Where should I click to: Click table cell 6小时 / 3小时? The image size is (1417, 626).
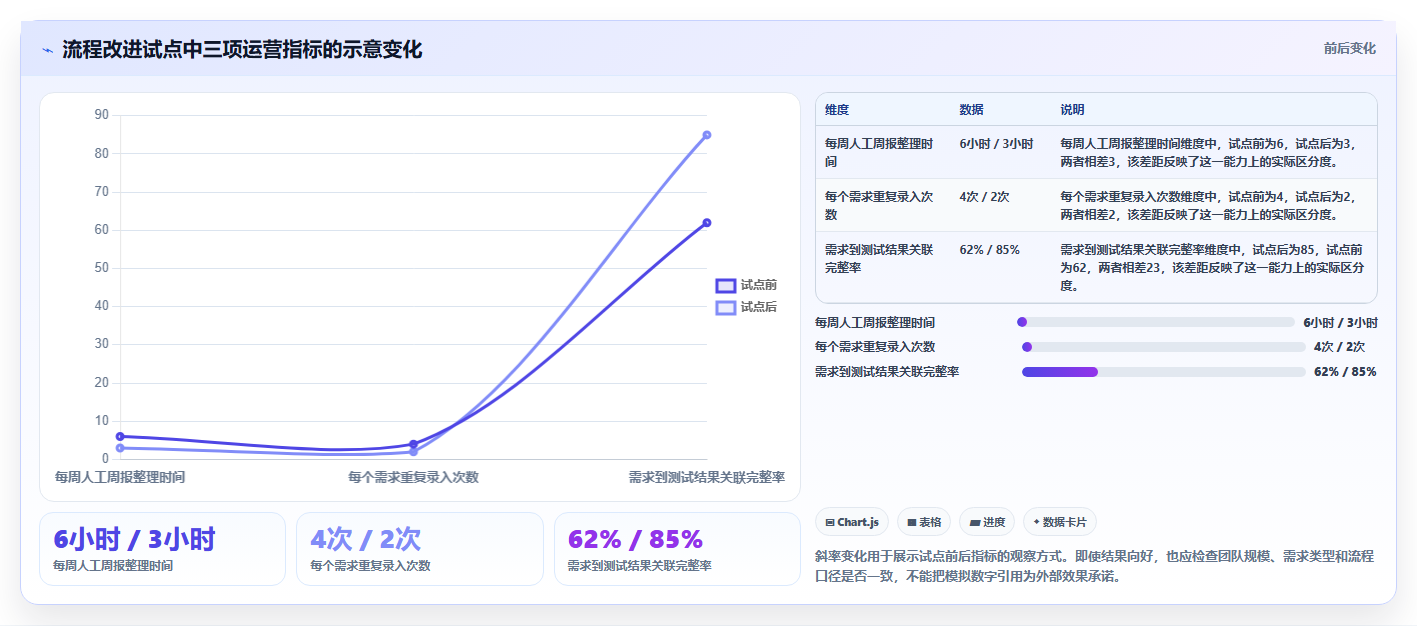click(x=996, y=144)
